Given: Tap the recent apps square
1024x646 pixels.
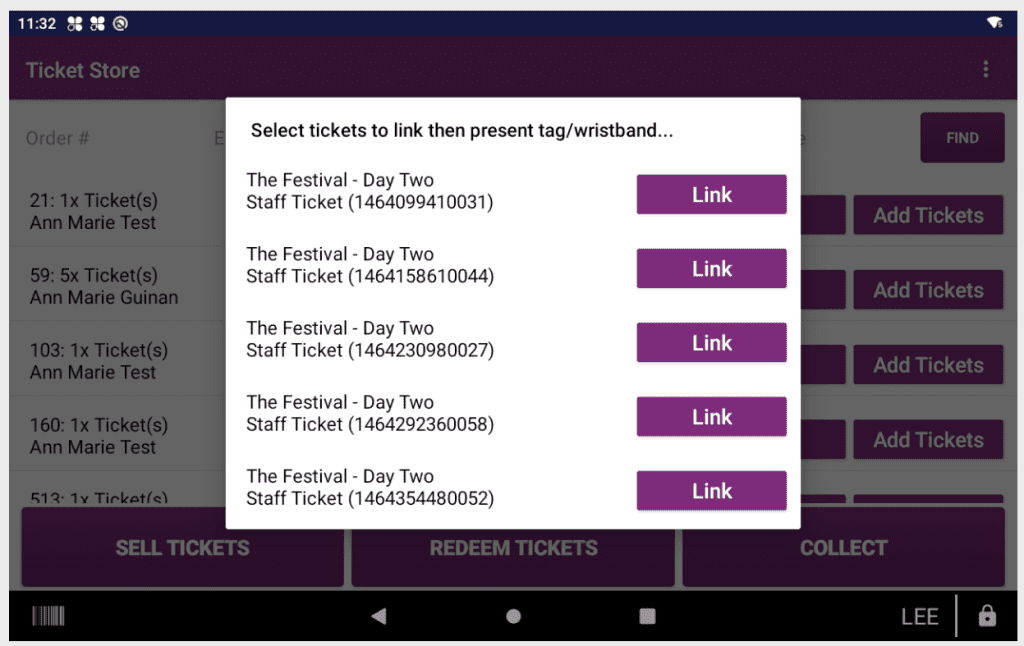Looking at the screenshot, I should coord(647,616).
